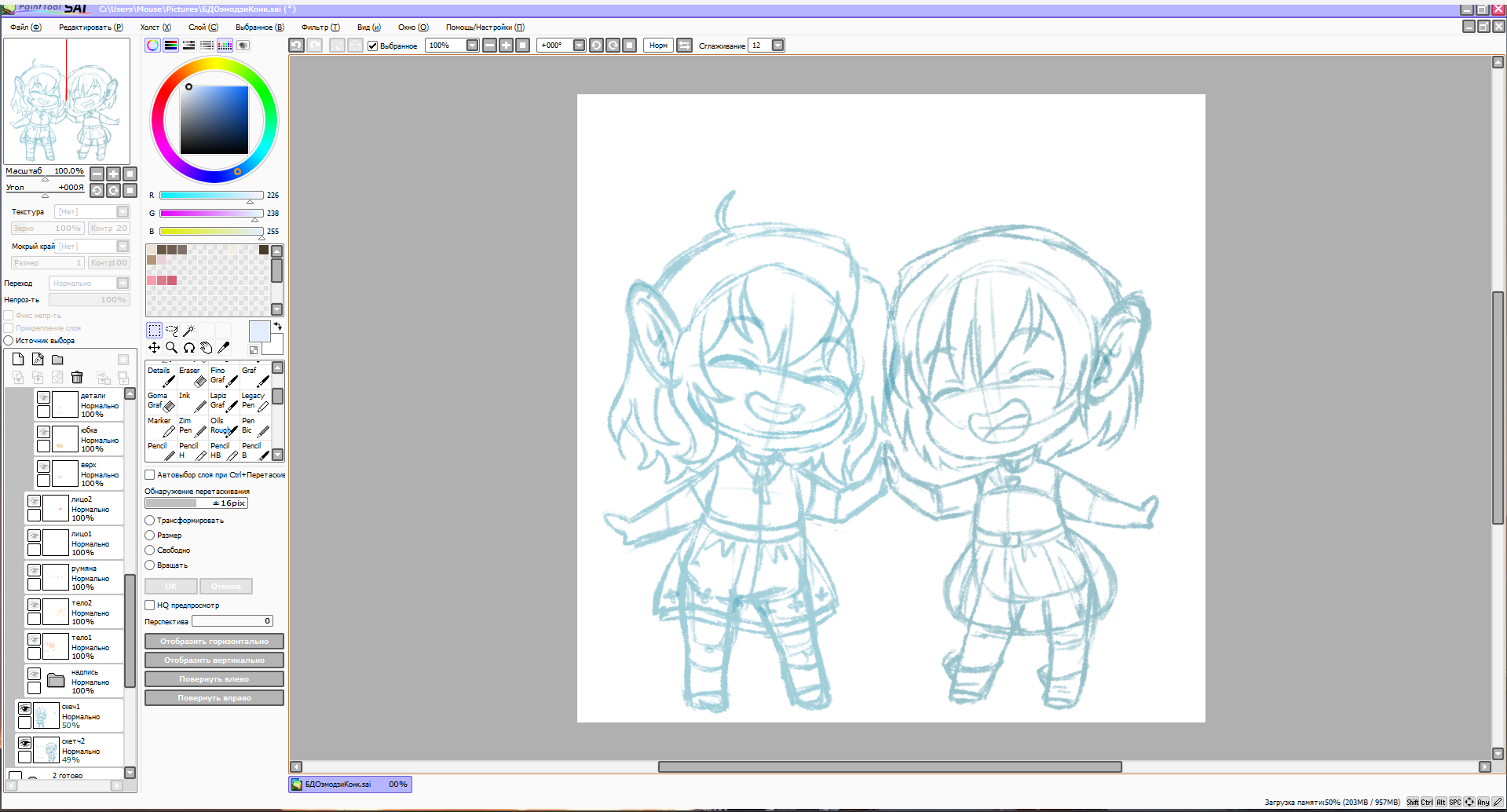The image size is (1507, 812).
Task: Delete layer with the trash can icon
Action: click(77, 378)
